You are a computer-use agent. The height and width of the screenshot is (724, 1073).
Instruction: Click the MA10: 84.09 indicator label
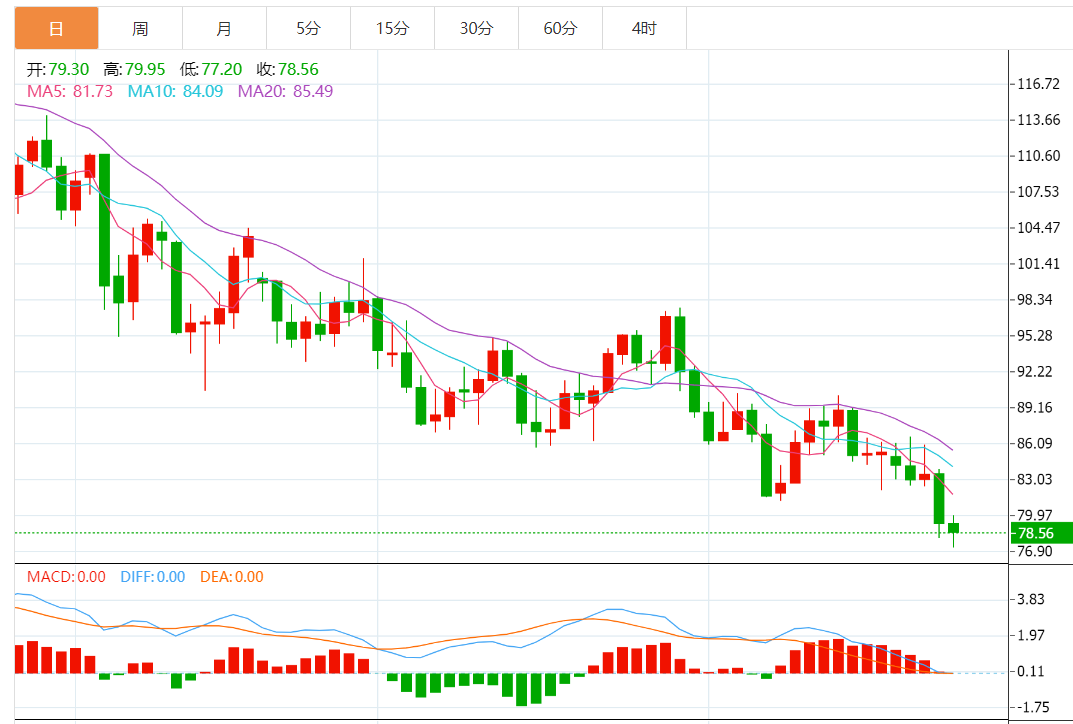pos(176,91)
